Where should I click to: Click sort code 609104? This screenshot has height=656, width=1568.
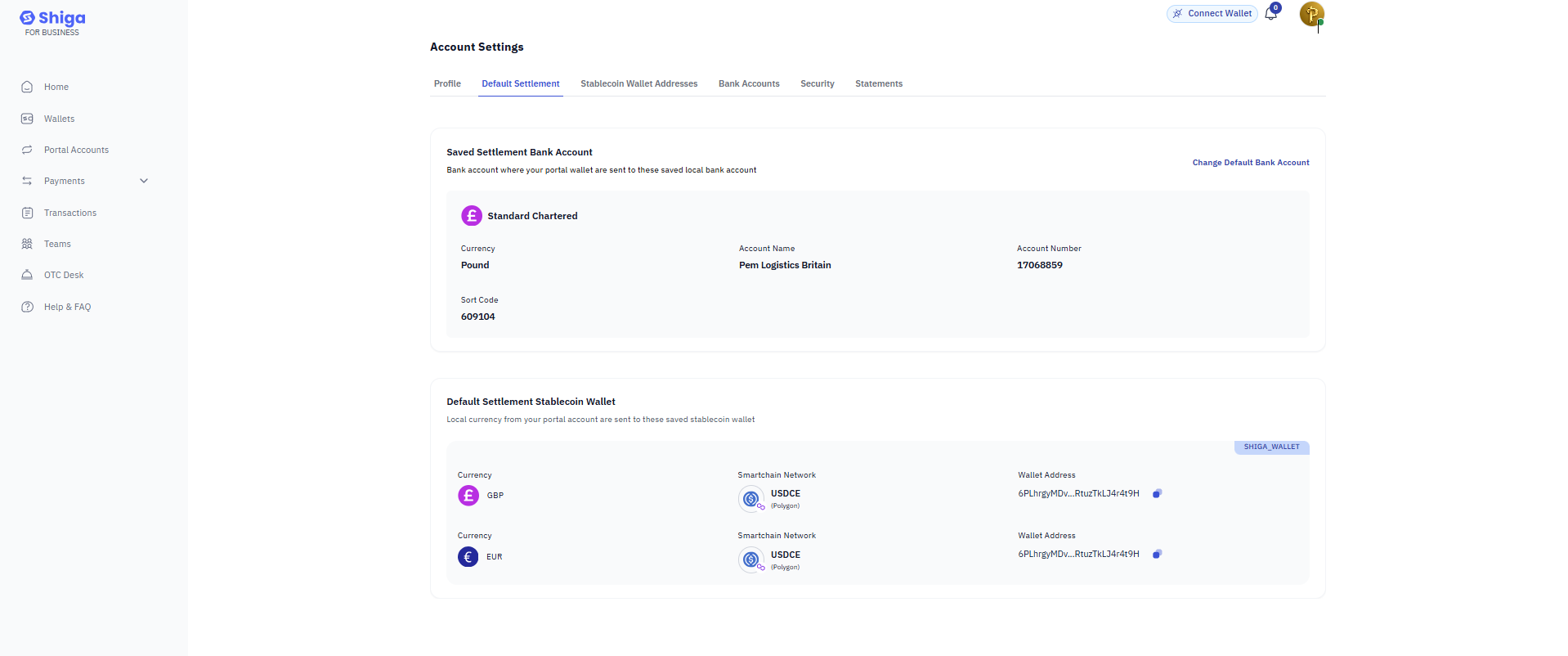(478, 317)
